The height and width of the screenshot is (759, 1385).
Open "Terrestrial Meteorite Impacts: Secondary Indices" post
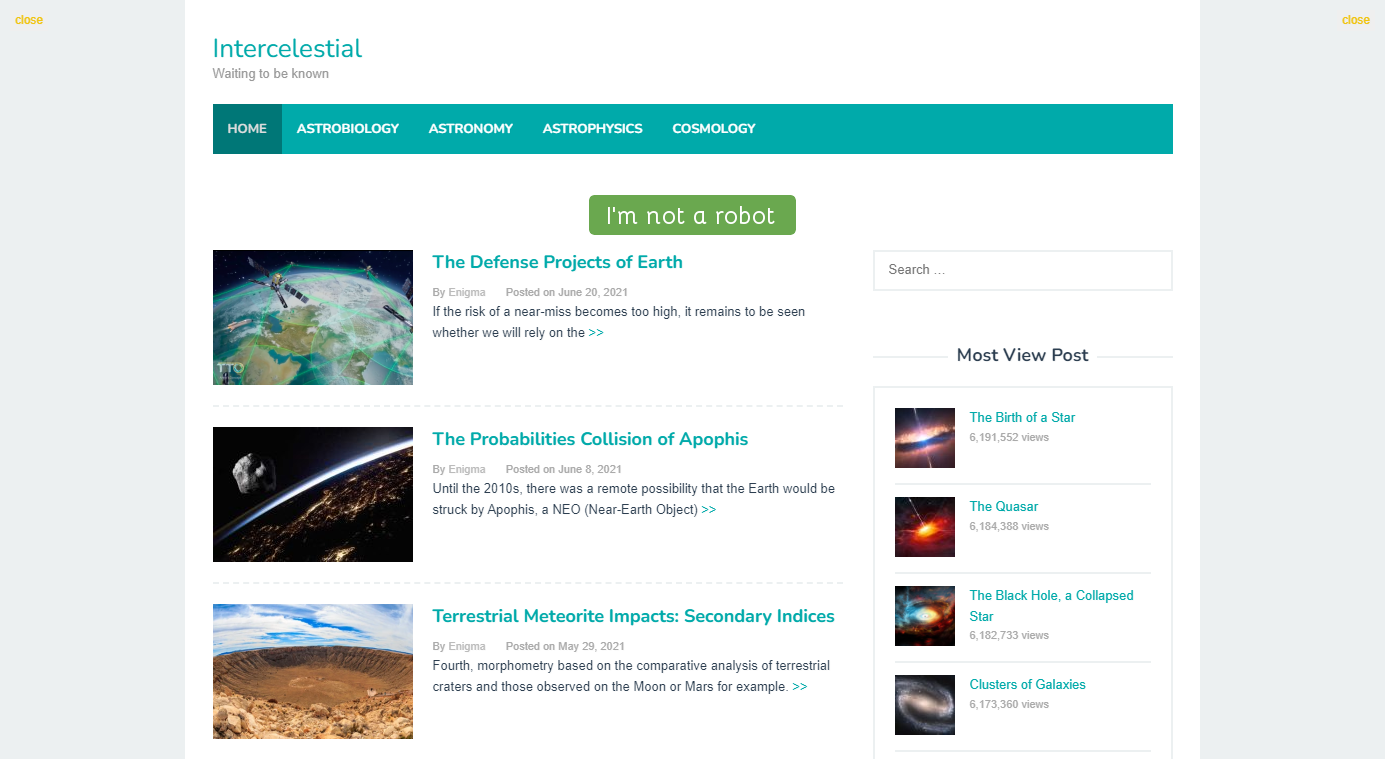click(633, 616)
